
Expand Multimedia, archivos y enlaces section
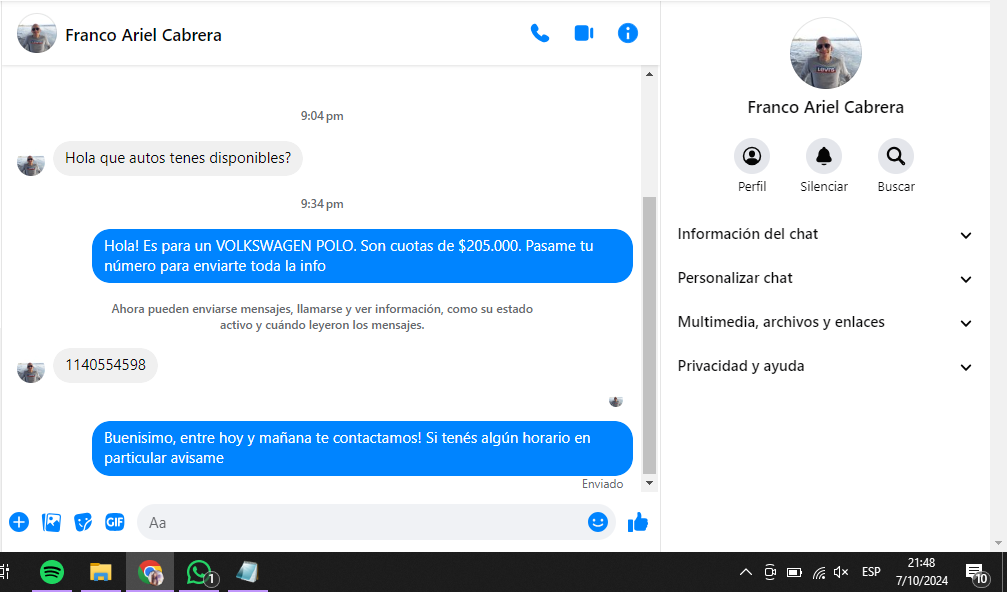825,322
